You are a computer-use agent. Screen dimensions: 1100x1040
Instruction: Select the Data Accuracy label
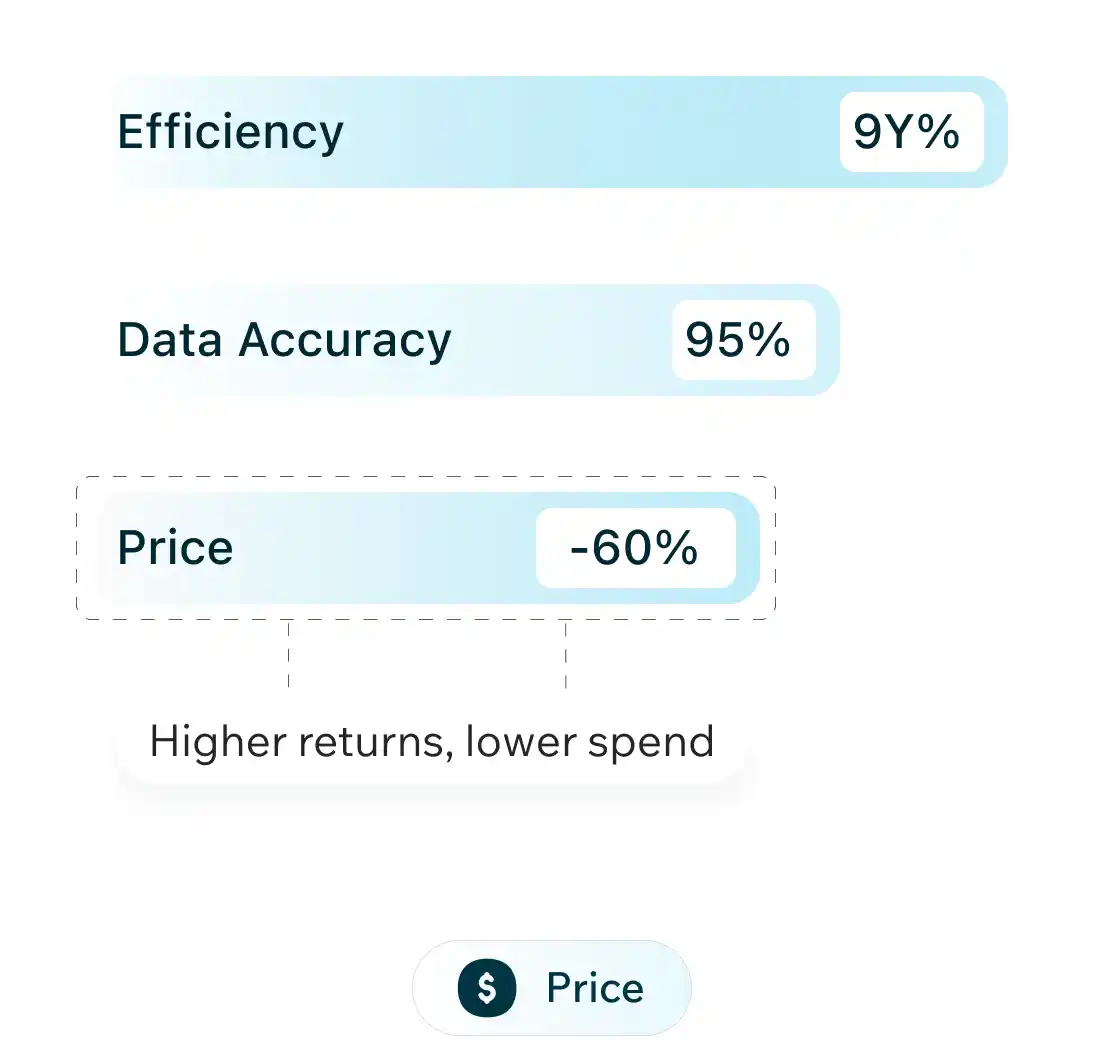(284, 340)
